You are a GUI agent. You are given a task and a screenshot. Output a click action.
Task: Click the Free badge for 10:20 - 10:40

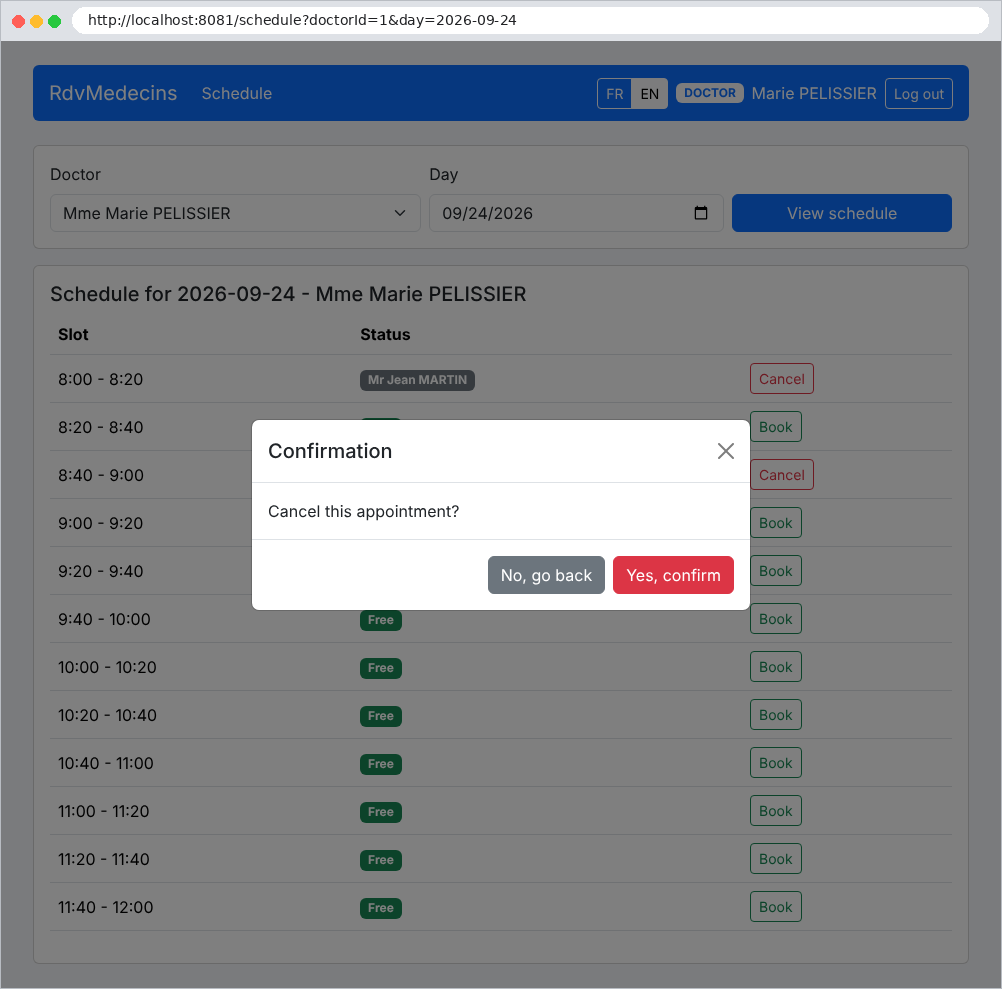[x=380, y=716]
